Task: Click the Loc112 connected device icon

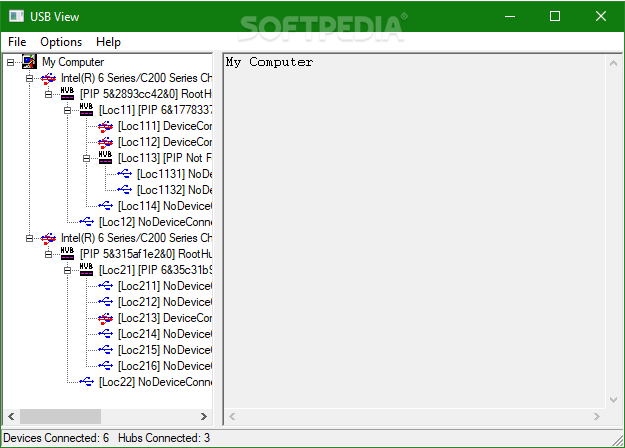Action: (105, 142)
